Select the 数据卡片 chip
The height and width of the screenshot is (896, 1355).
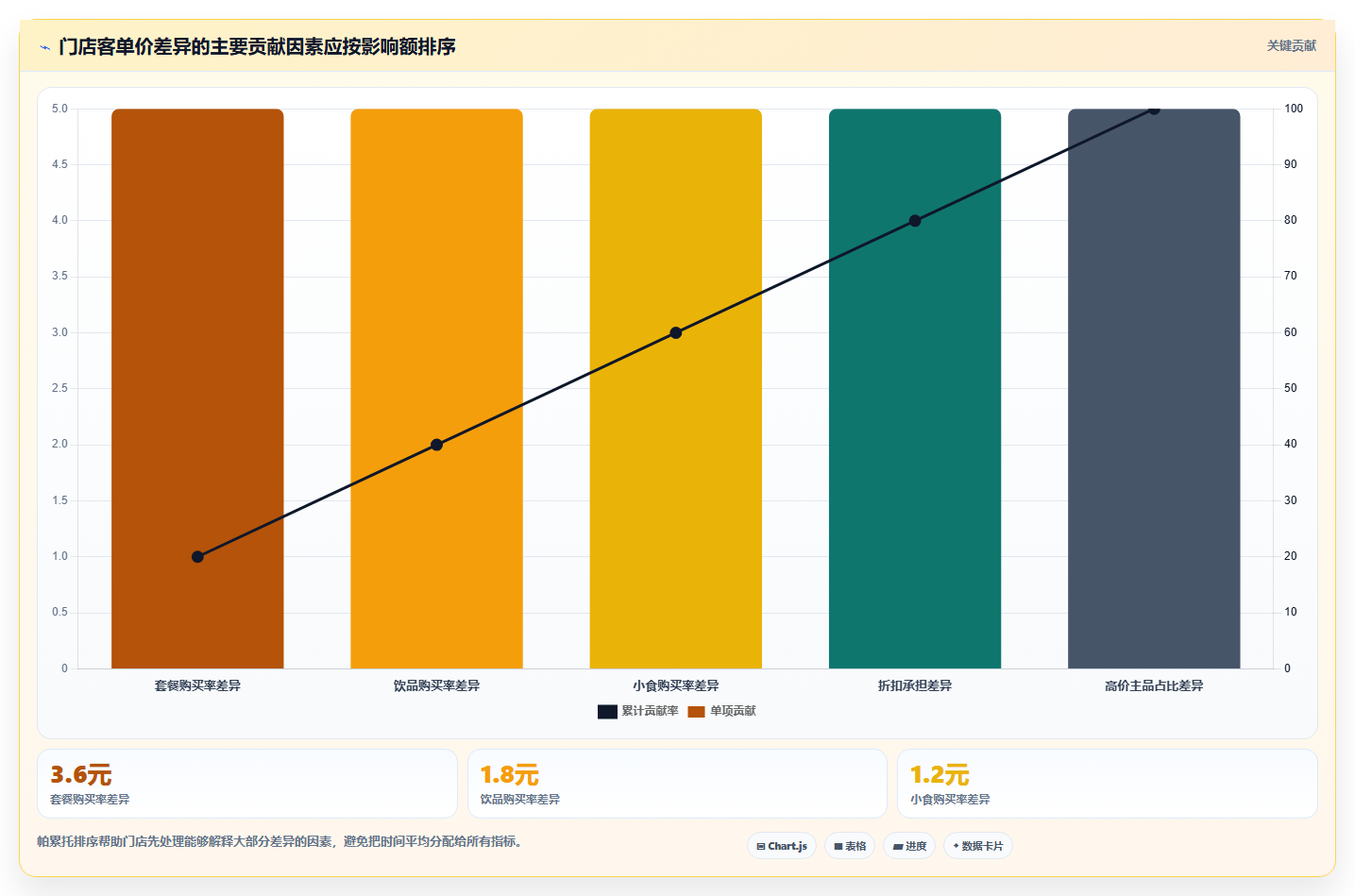tap(978, 846)
